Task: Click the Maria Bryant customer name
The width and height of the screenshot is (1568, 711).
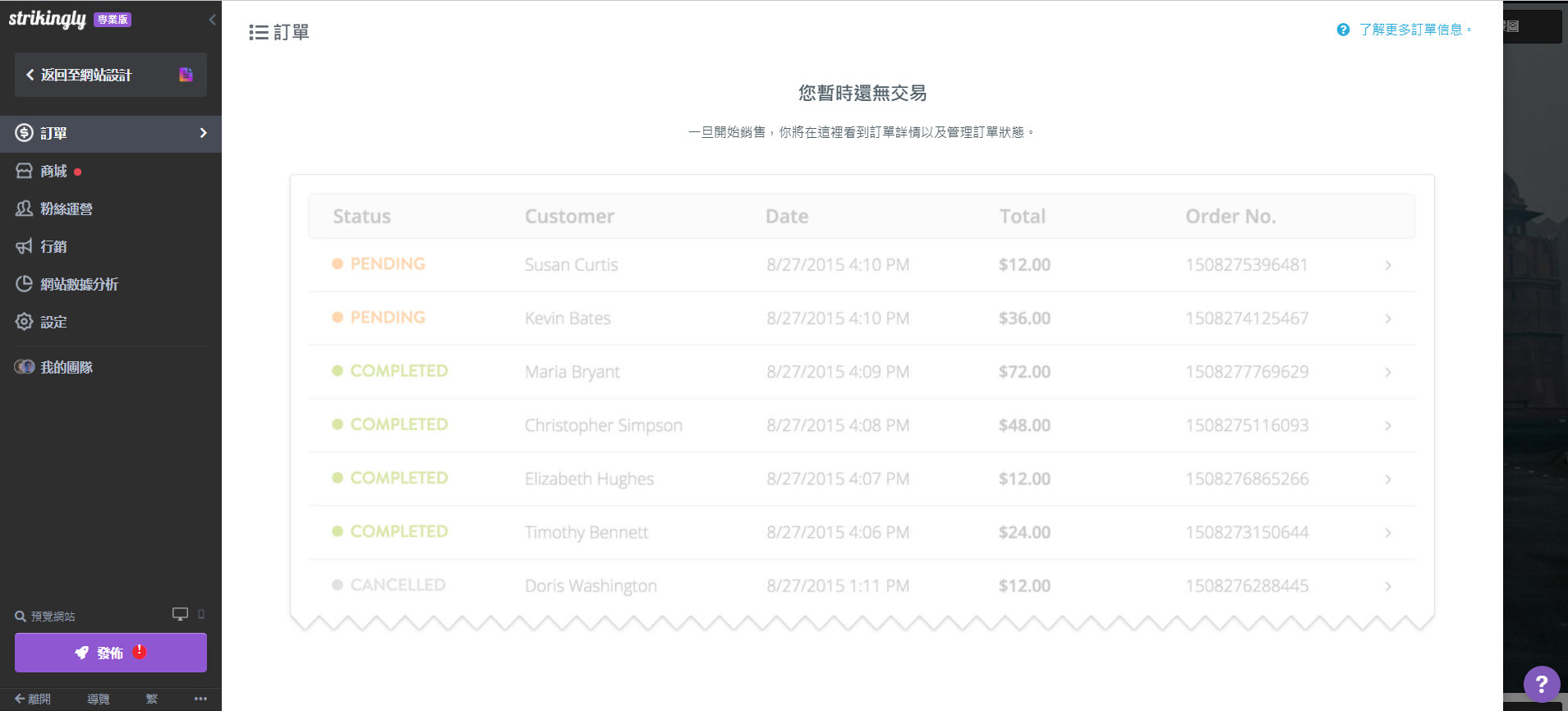Action: pos(572,372)
